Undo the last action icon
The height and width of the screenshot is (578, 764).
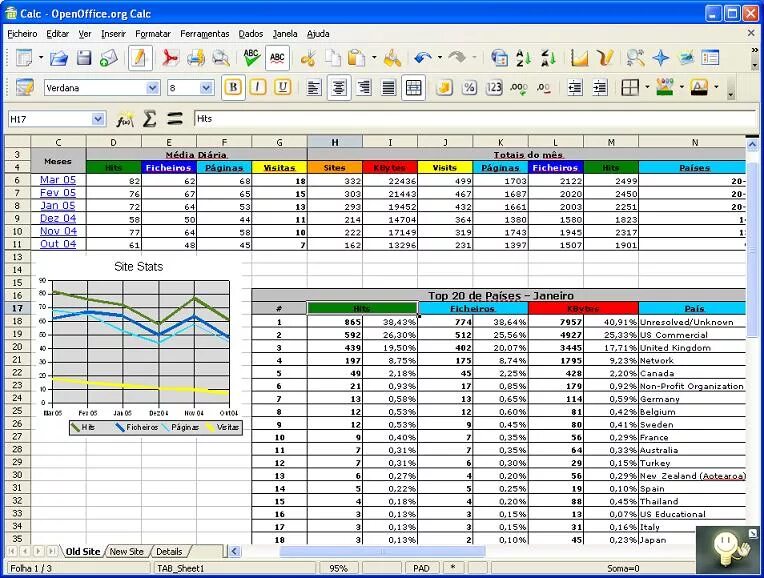(x=422, y=58)
